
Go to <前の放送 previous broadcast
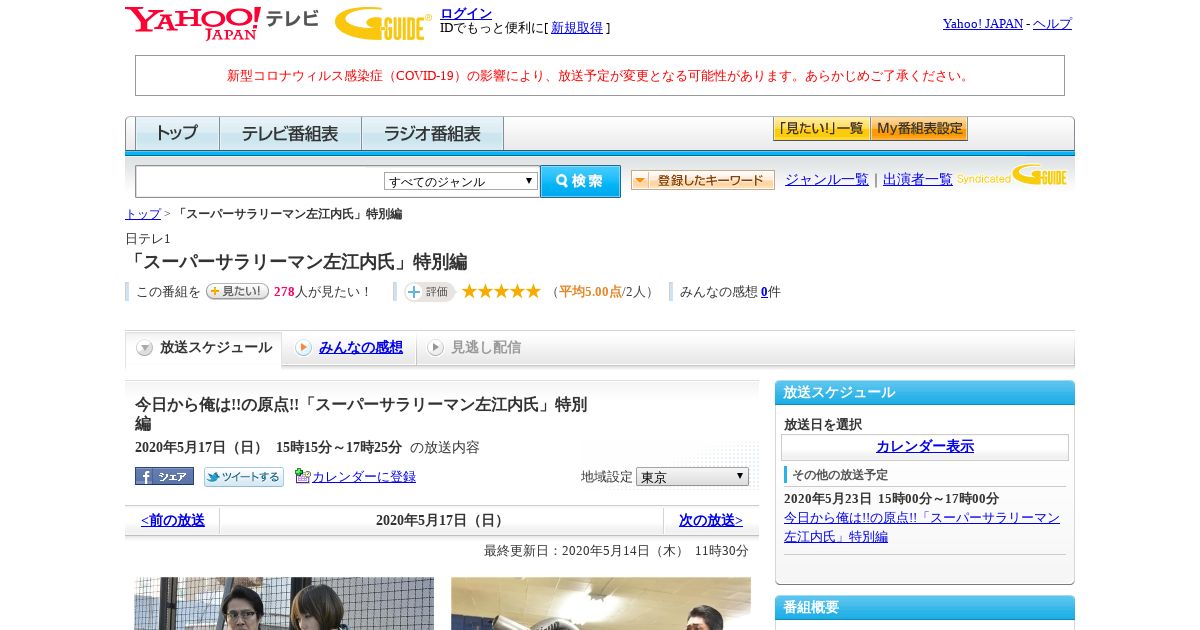(x=173, y=520)
